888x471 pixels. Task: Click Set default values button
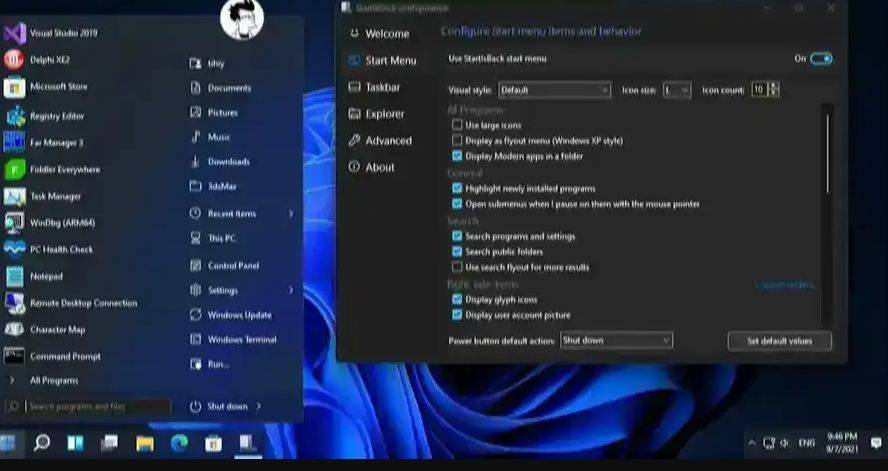point(780,341)
